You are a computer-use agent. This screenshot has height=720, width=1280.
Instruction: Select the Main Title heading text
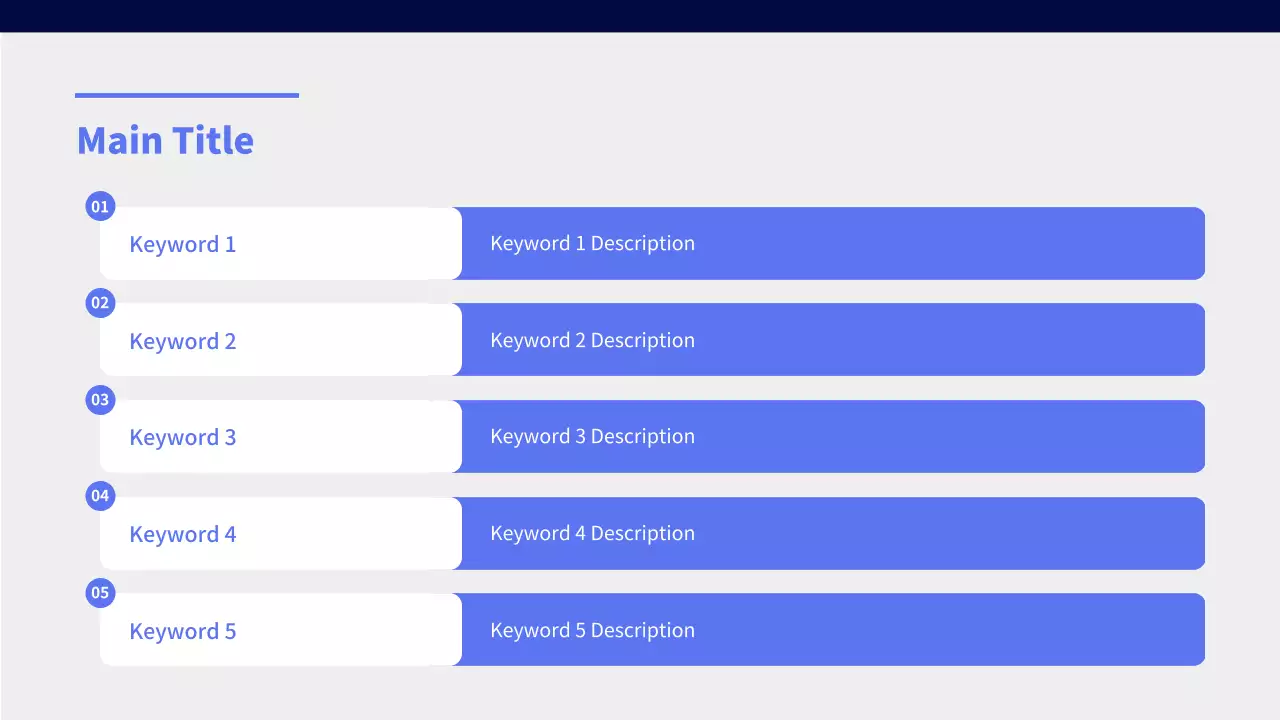tap(165, 140)
